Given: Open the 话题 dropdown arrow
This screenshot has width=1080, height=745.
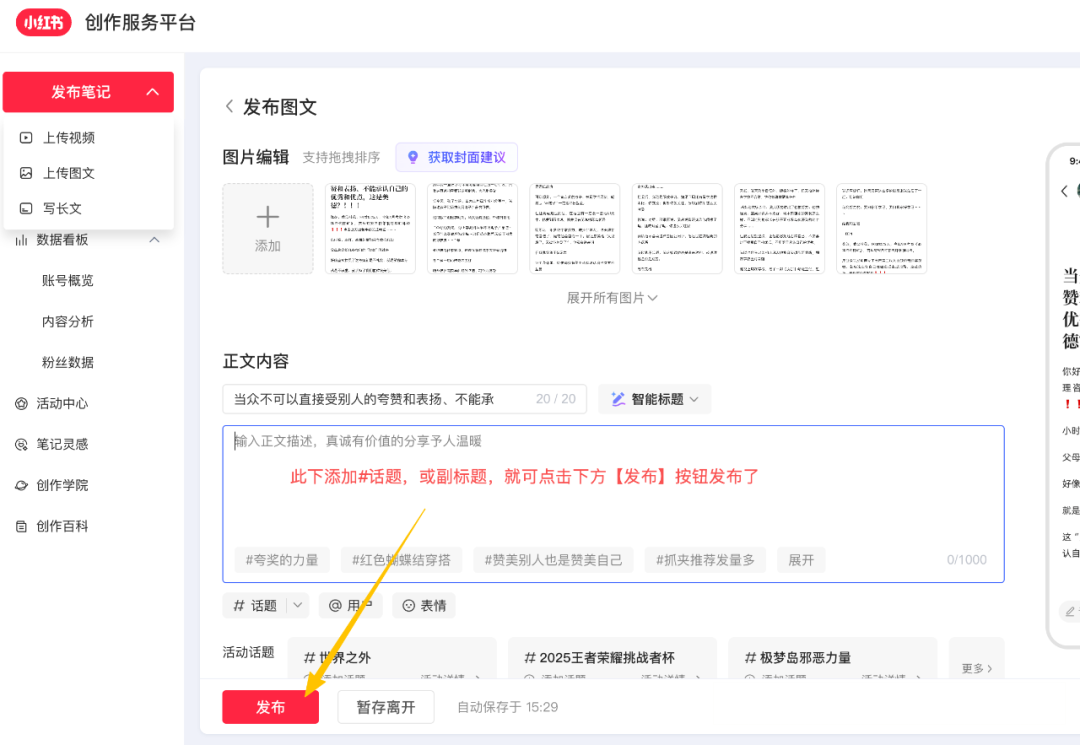Looking at the screenshot, I should click(298, 605).
